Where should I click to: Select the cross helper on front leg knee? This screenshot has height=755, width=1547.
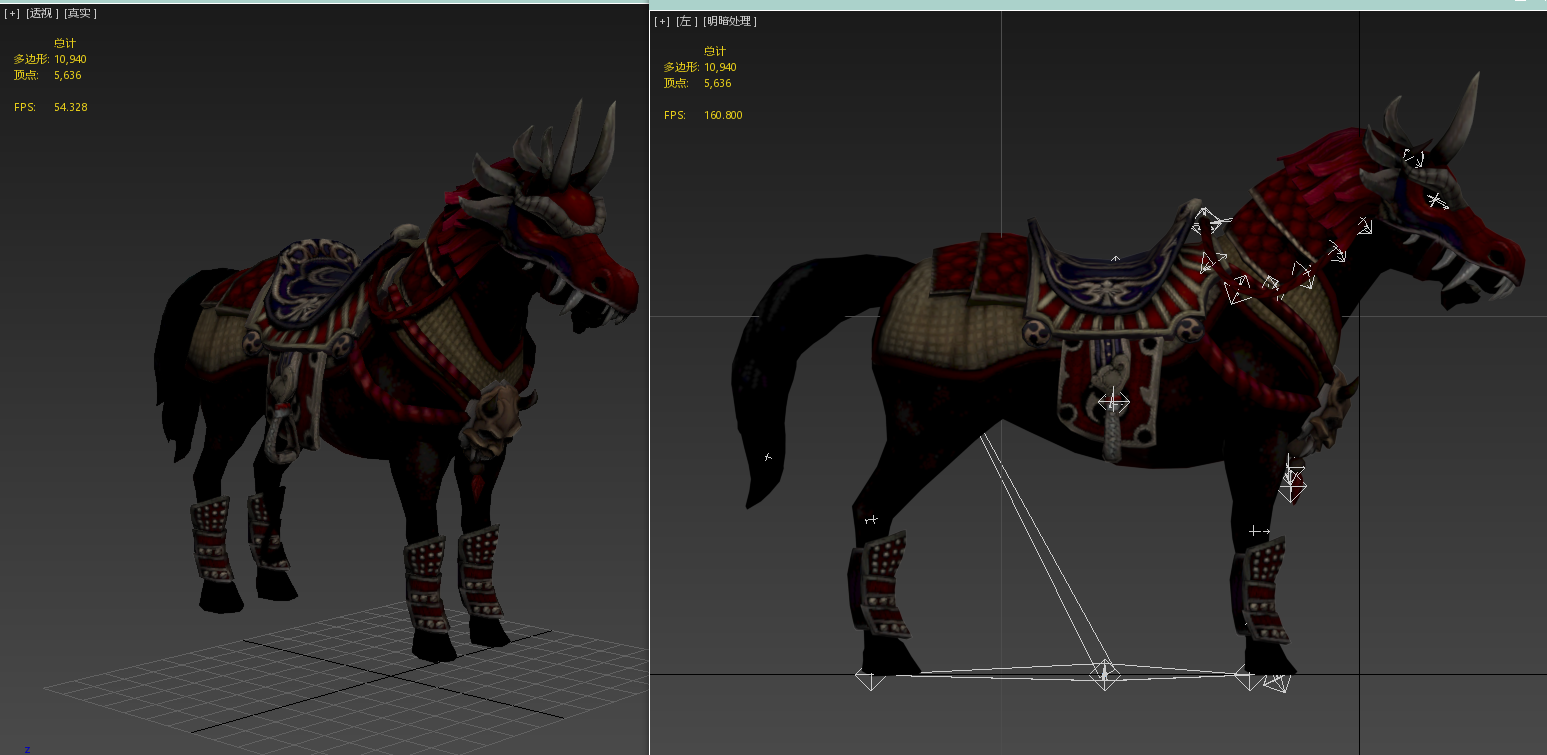click(1258, 531)
